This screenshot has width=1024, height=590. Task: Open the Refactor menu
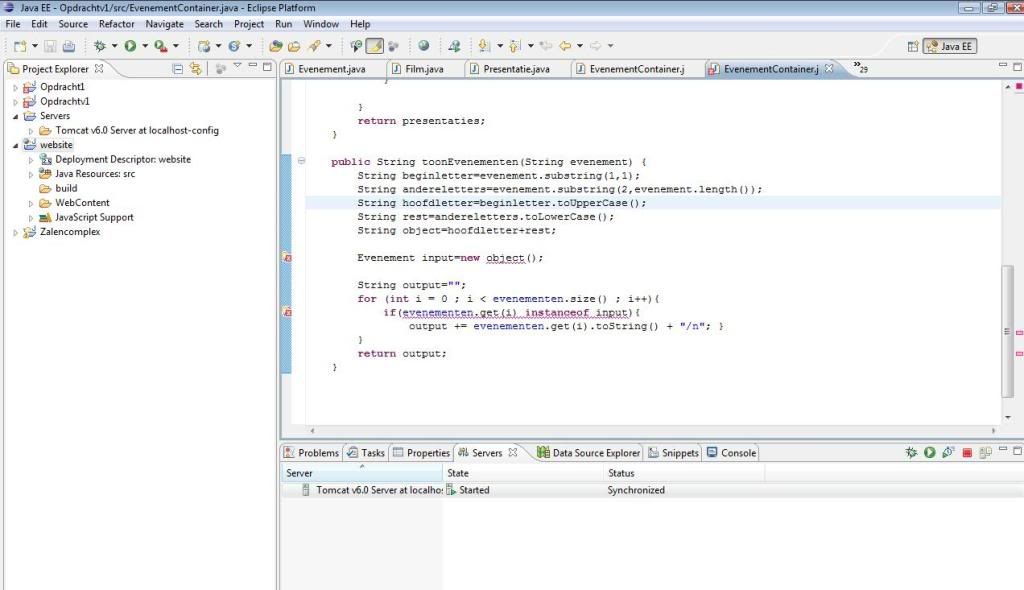coord(116,24)
